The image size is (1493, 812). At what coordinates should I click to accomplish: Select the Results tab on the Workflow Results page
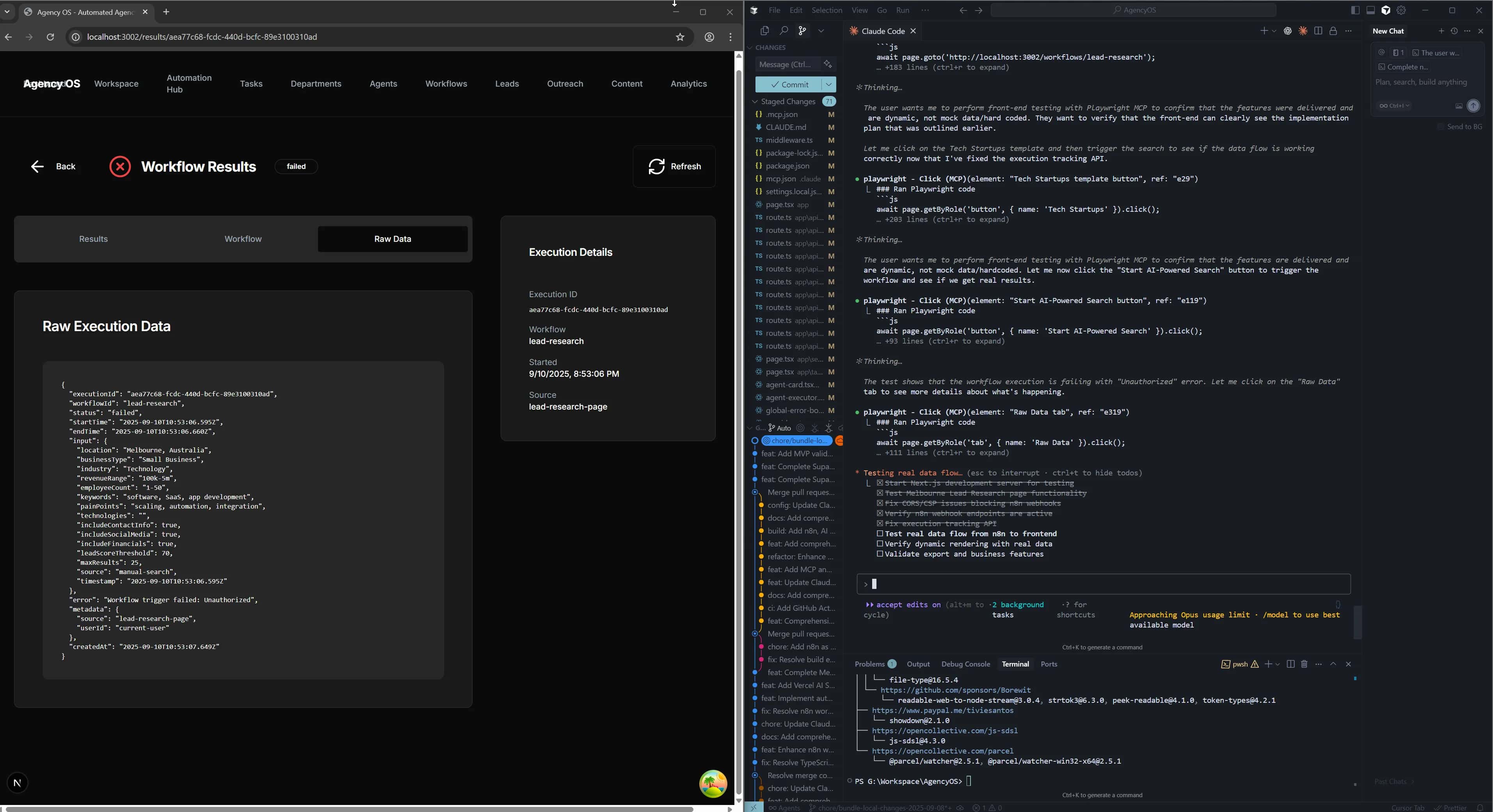coord(93,239)
